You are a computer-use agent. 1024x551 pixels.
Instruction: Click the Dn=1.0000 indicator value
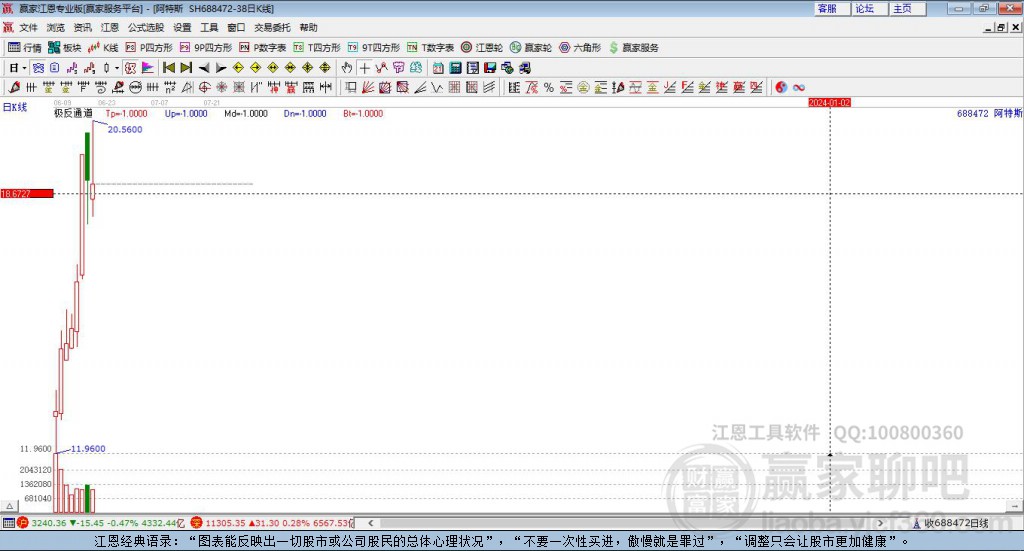(x=305, y=114)
